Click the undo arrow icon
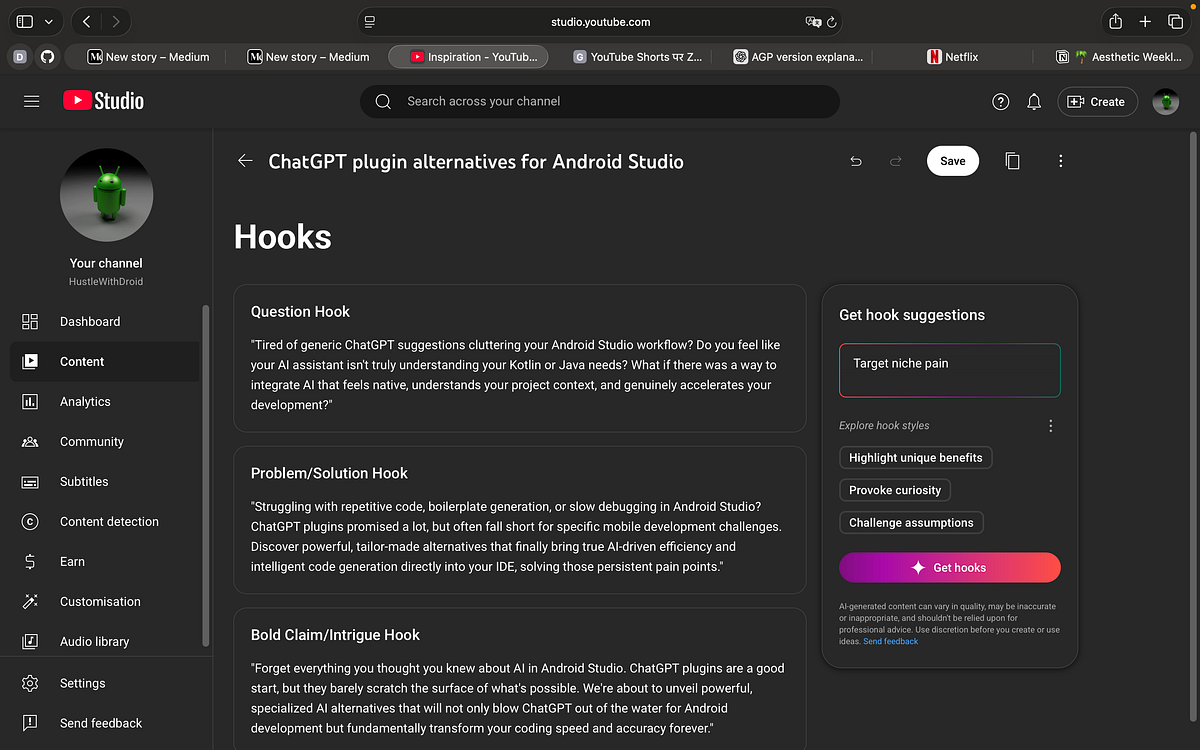 [x=856, y=161]
